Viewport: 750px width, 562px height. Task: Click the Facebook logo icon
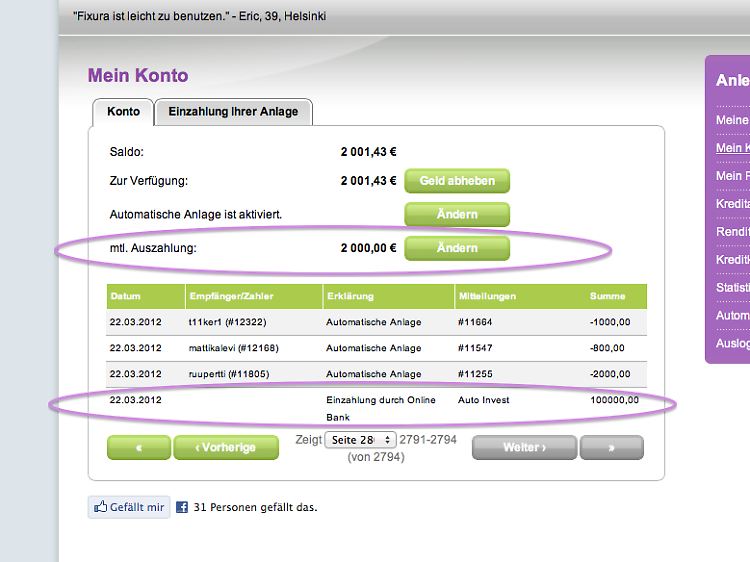183,507
